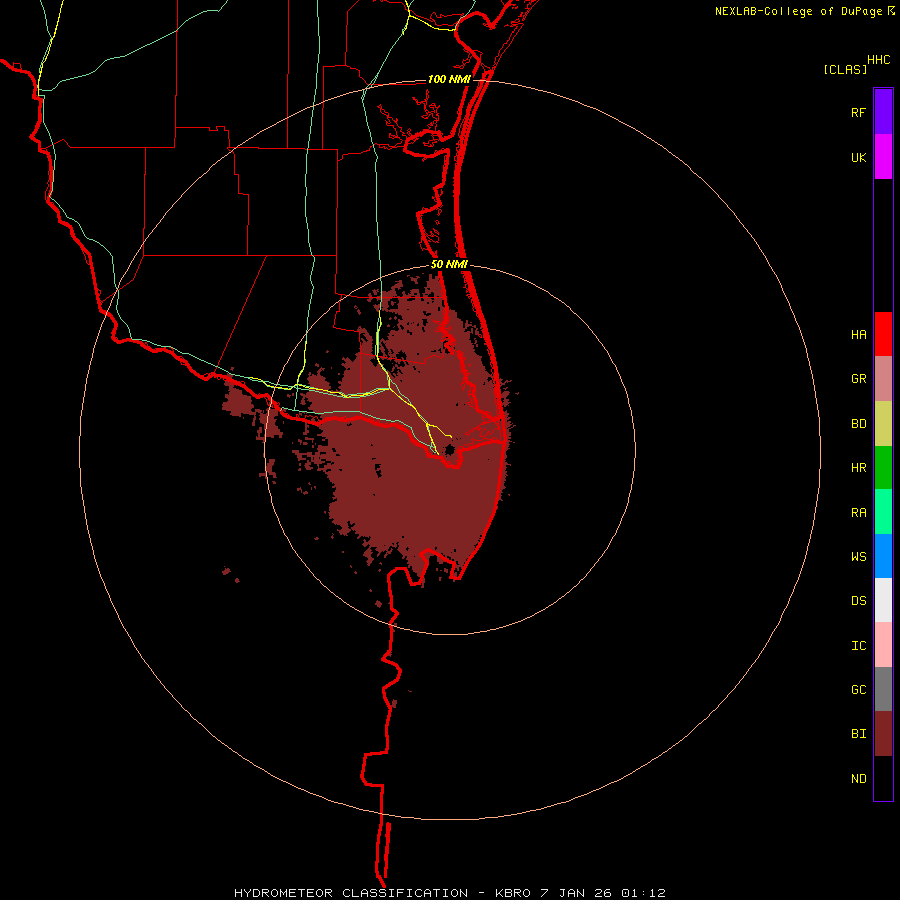
Task: Click the HYDROMETEOR CLASSIFICATION title text
Action: point(351,893)
